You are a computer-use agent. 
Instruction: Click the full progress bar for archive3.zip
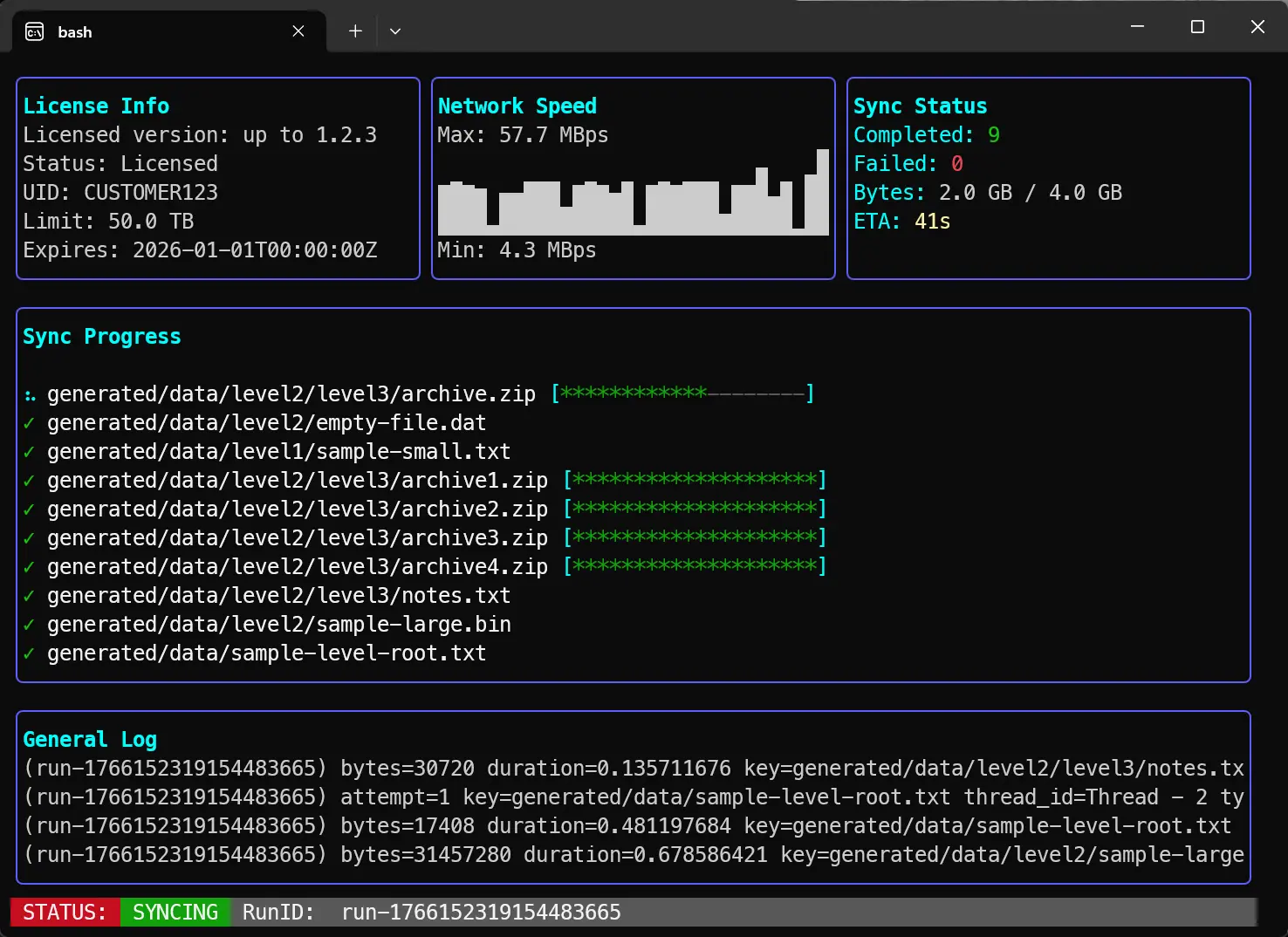[695, 537]
